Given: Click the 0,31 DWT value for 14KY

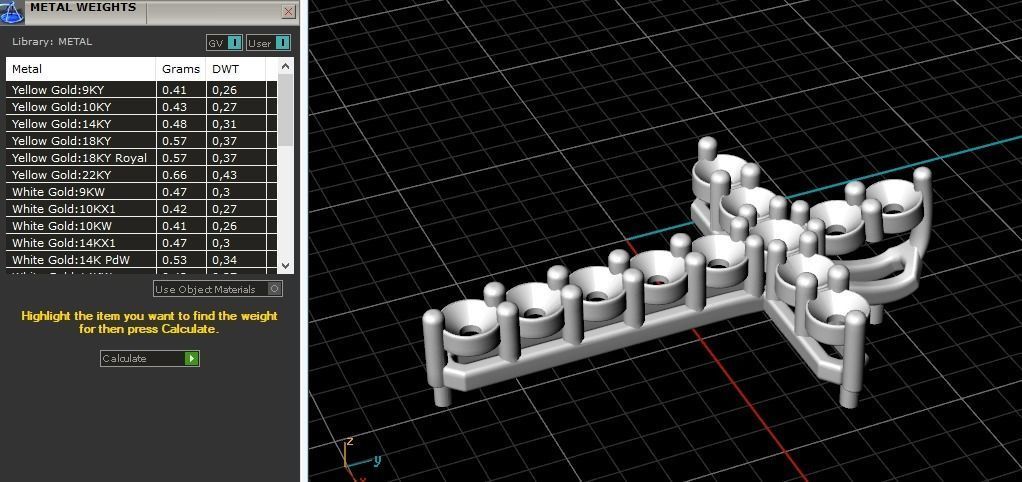Looking at the screenshot, I should coord(224,124).
